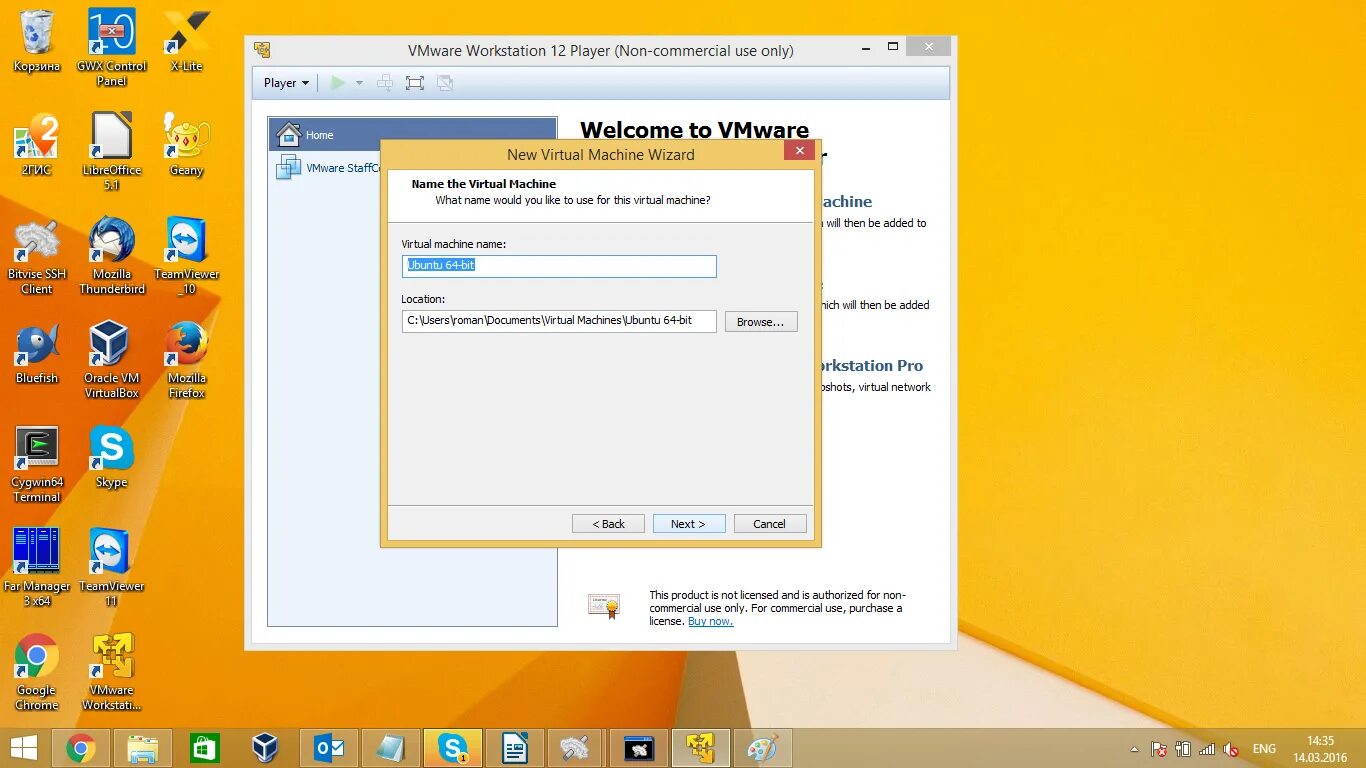Select the Mozilla Thunderbird desktop icon

pyautogui.click(x=112, y=256)
